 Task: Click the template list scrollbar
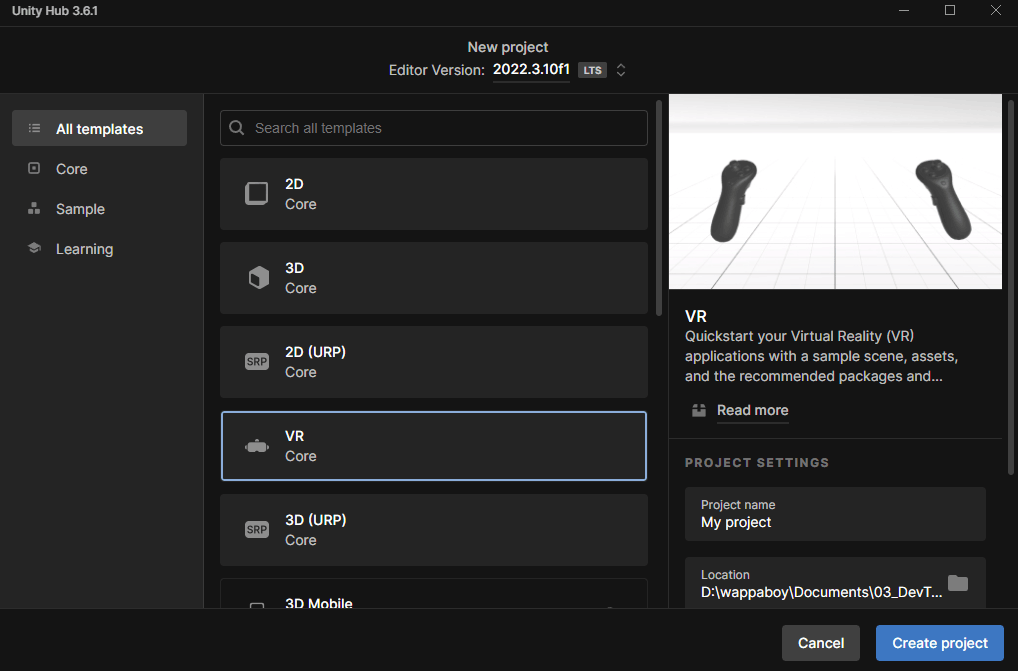point(659,208)
